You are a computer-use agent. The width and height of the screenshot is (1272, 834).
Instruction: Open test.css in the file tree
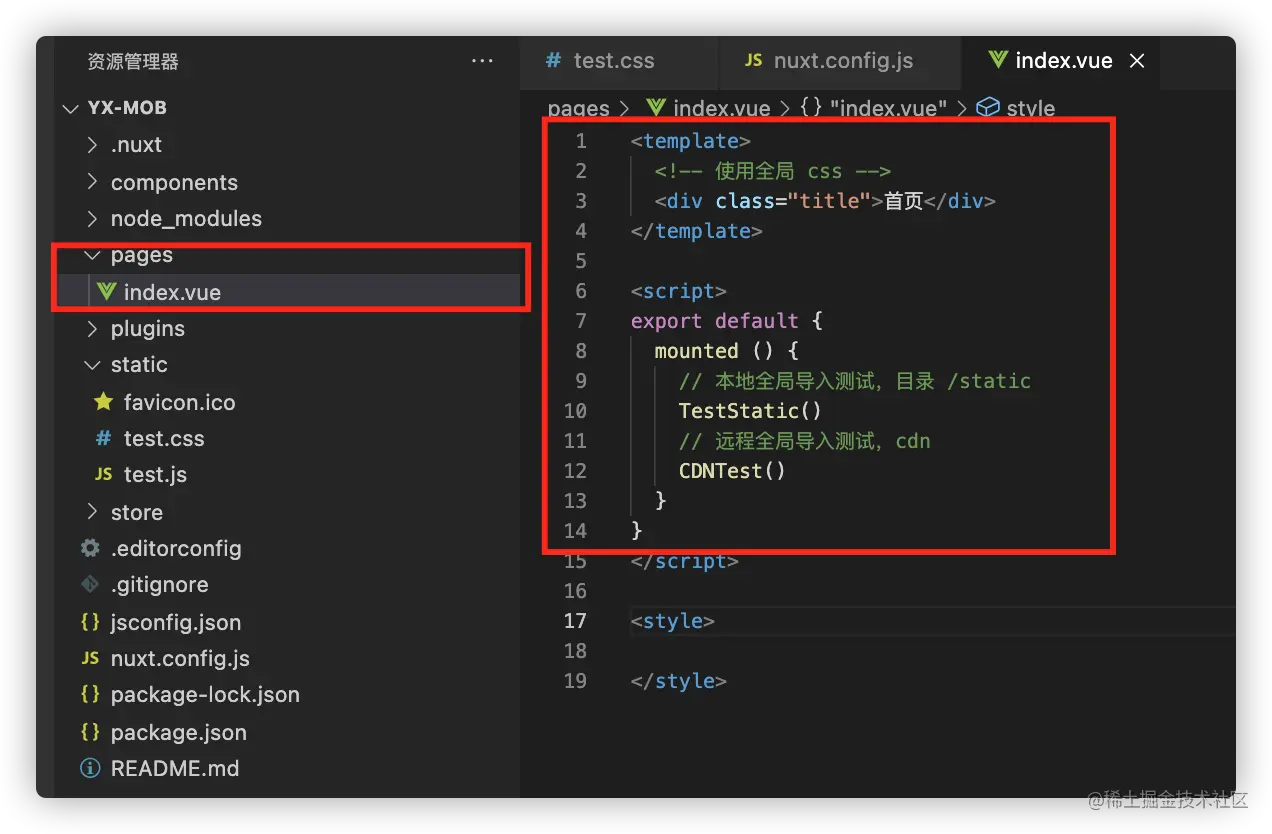coord(164,439)
